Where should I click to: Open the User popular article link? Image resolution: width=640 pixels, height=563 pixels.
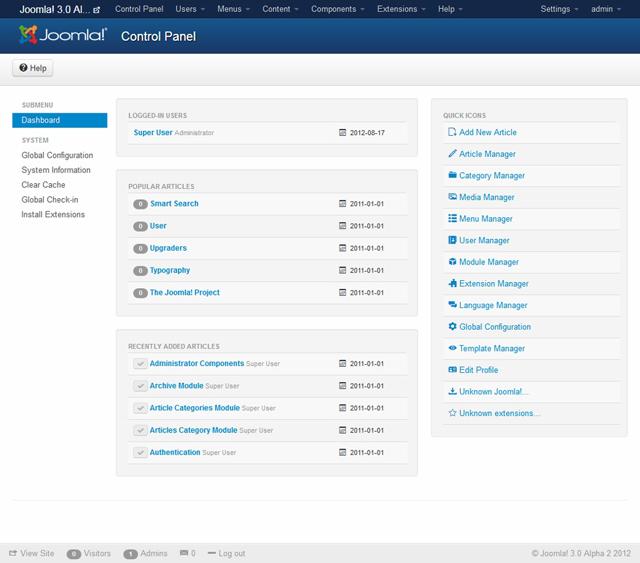(x=158, y=226)
